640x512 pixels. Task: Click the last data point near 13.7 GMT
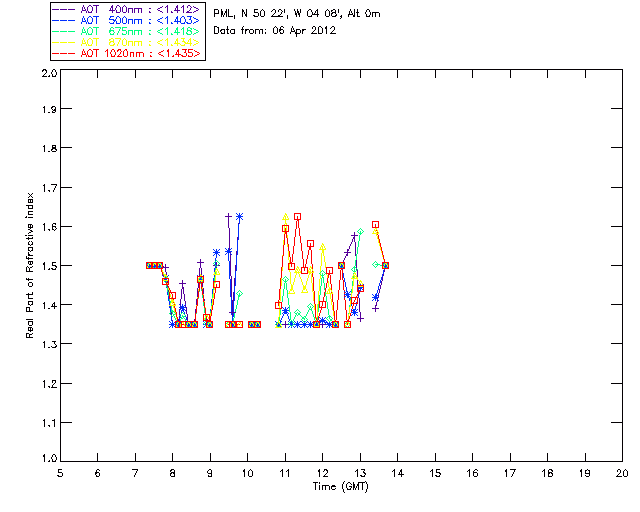(385, 265)
